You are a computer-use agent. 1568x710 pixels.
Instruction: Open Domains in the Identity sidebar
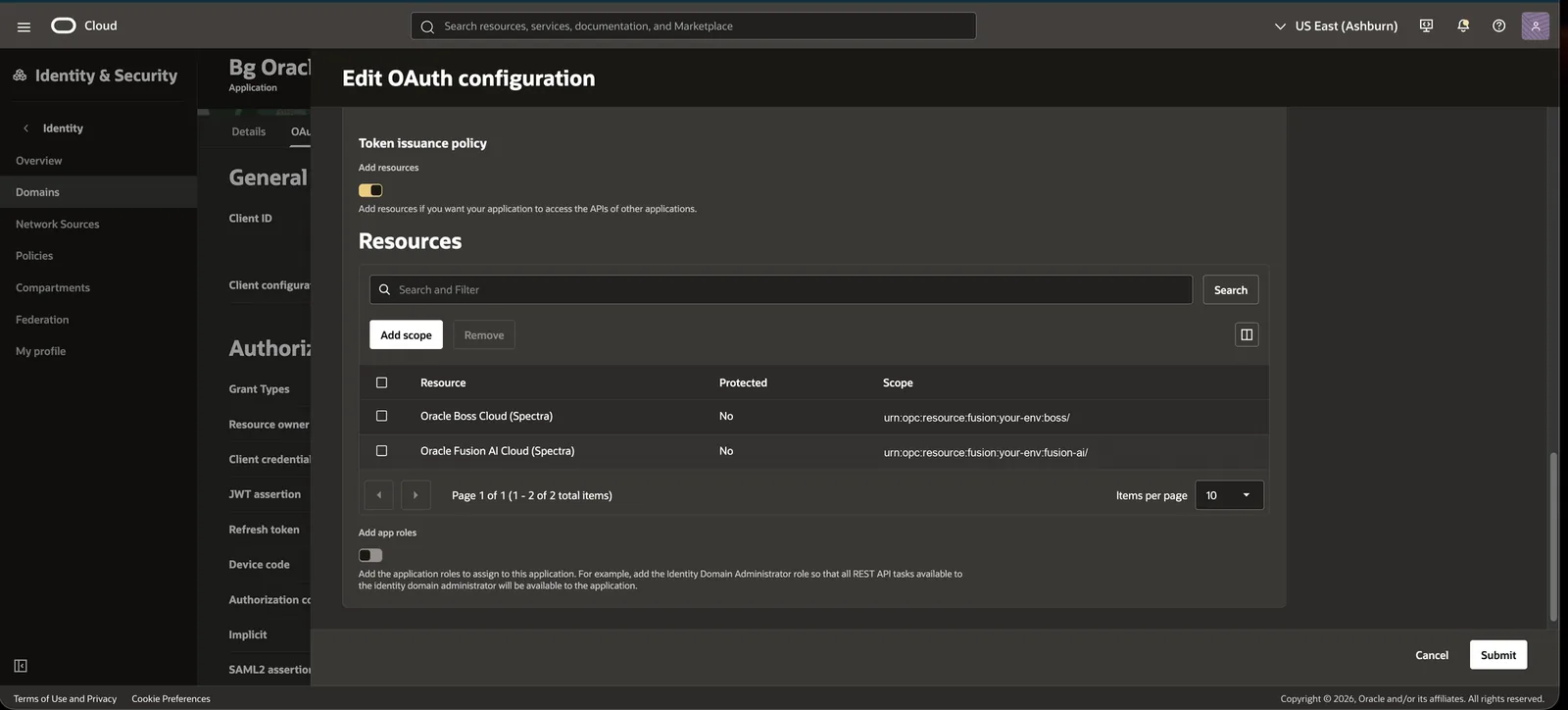[98, 192]
